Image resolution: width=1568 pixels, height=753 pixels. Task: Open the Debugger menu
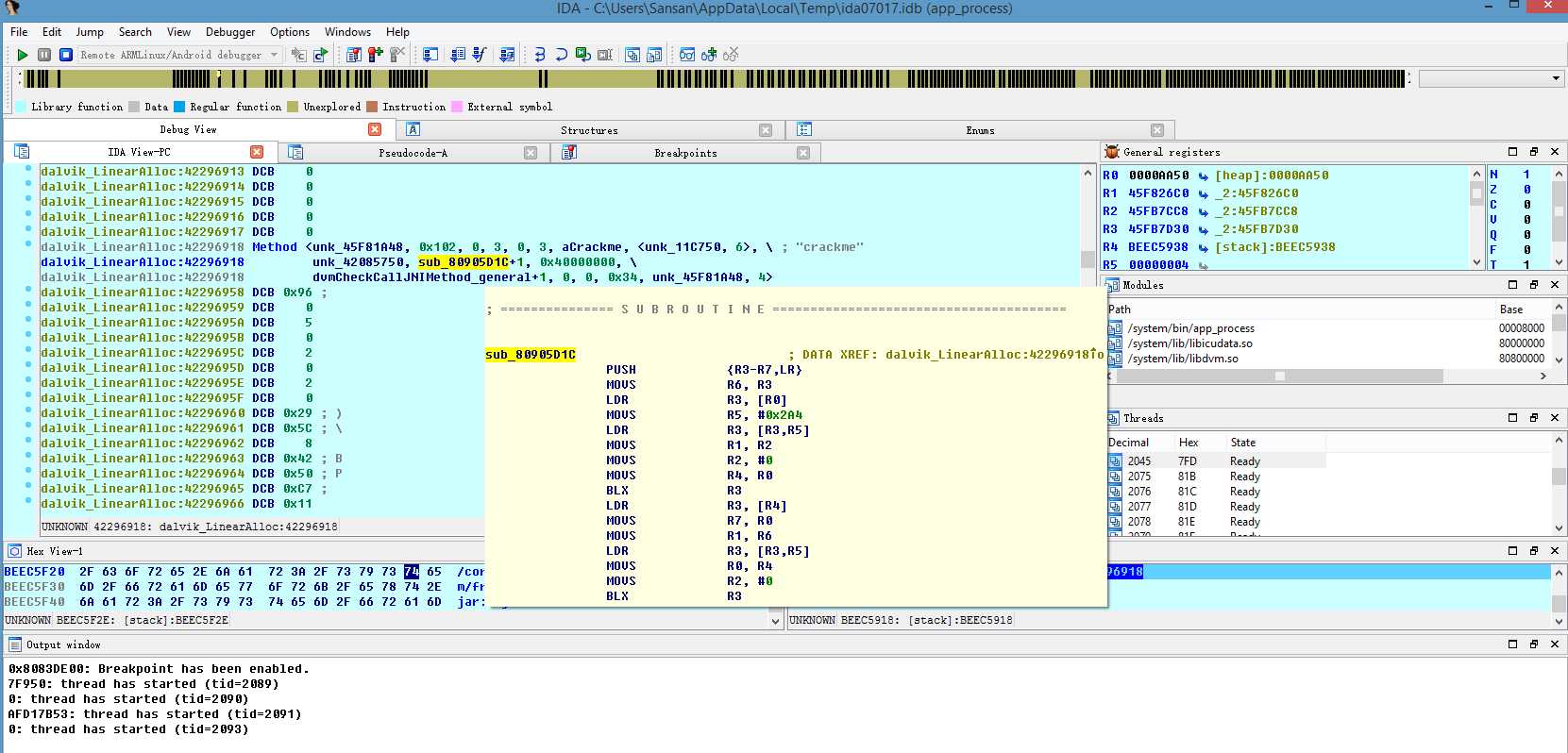coord(230,31)
